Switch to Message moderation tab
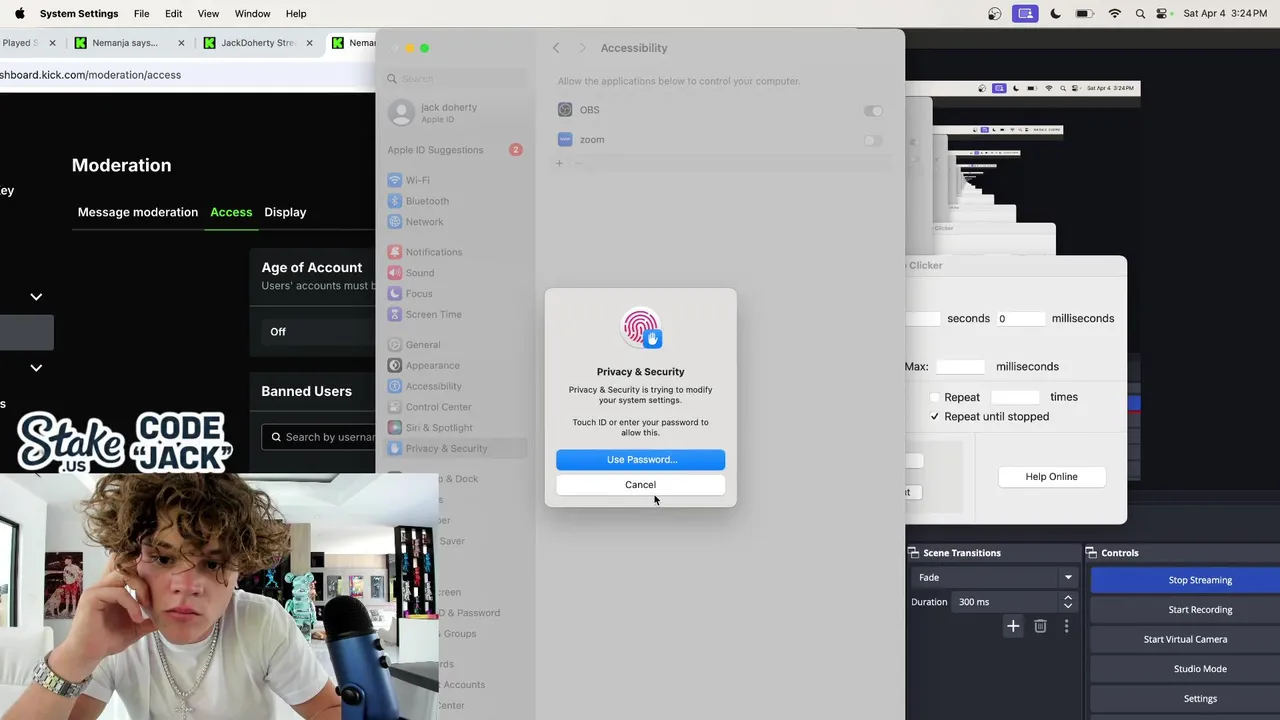The height and width of the screenshot is (720, 1280). pyautogui.click(x=138, y=212)
